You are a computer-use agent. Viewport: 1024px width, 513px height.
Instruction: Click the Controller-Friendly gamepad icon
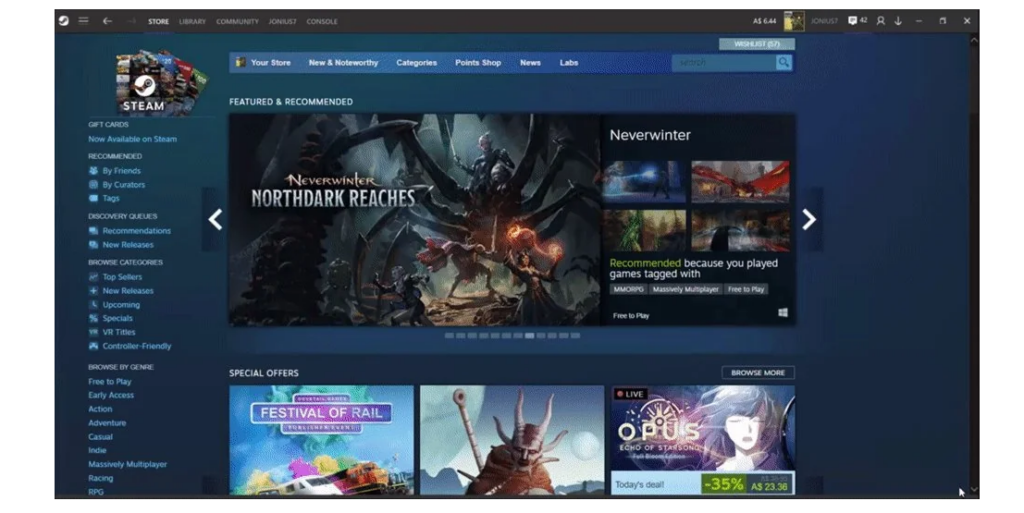(93, 346)
